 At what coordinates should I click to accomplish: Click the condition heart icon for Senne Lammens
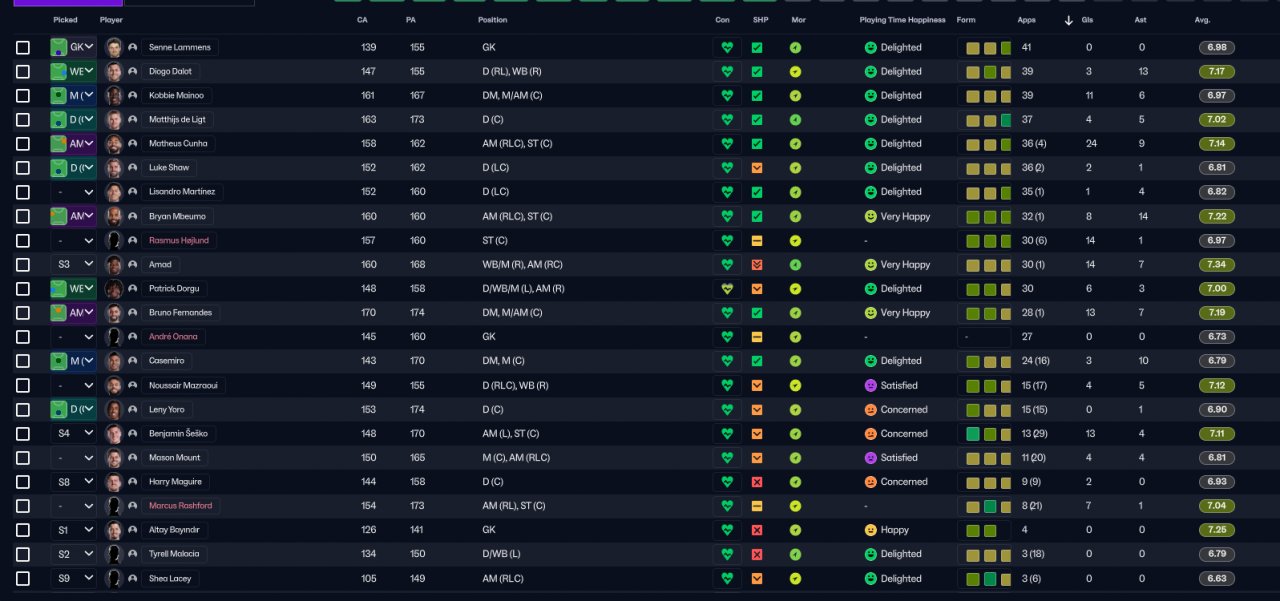point(727,47)
